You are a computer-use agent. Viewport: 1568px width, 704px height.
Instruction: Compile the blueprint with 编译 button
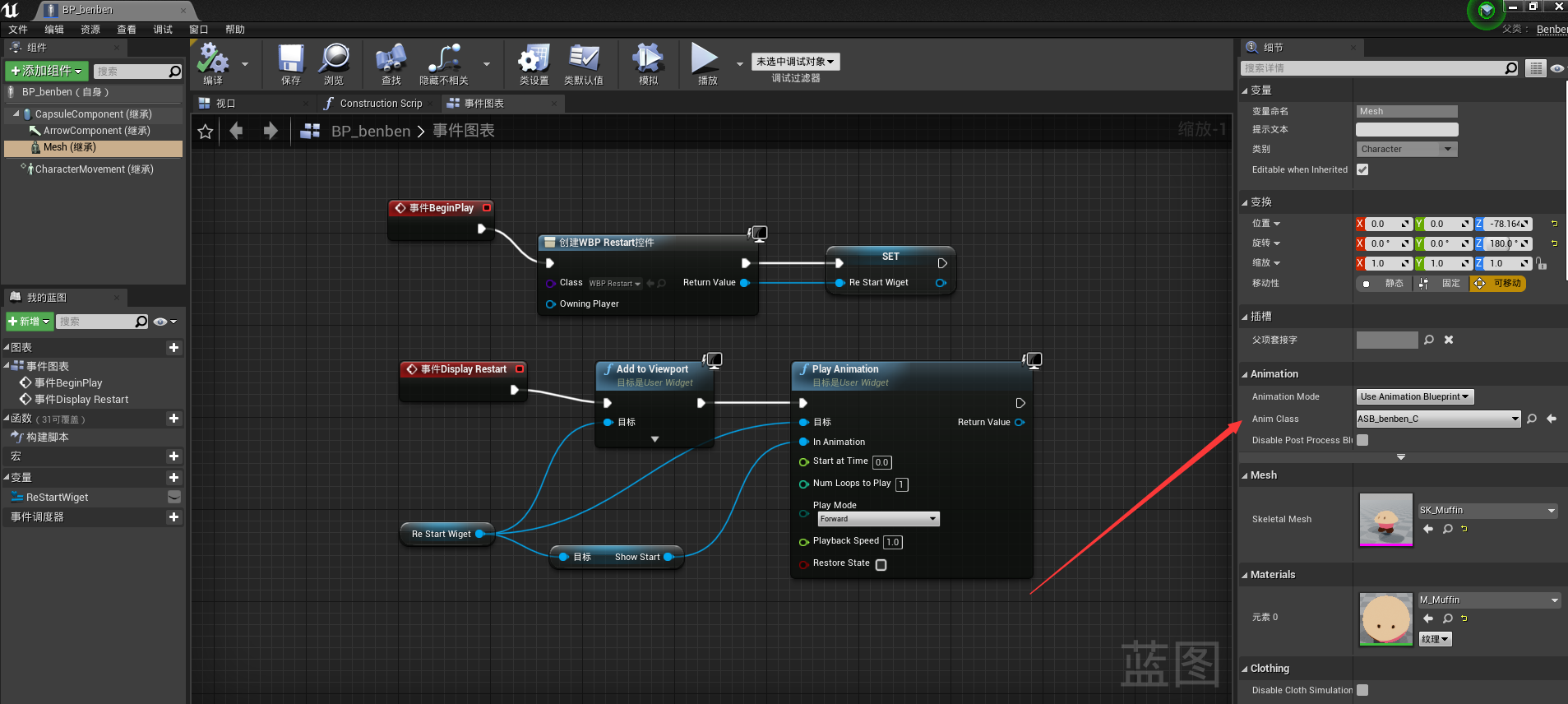(x=213, y=64)
